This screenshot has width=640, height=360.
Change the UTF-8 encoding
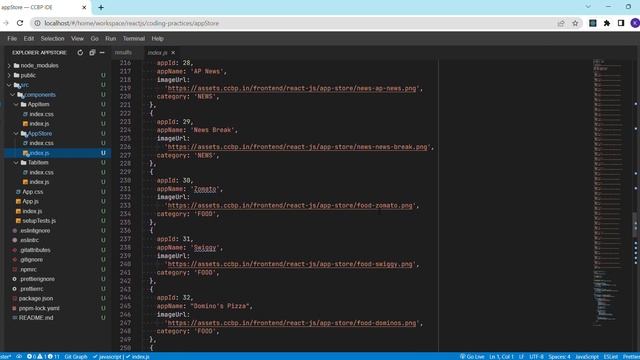pyautogui.click(x=536, y=357)
